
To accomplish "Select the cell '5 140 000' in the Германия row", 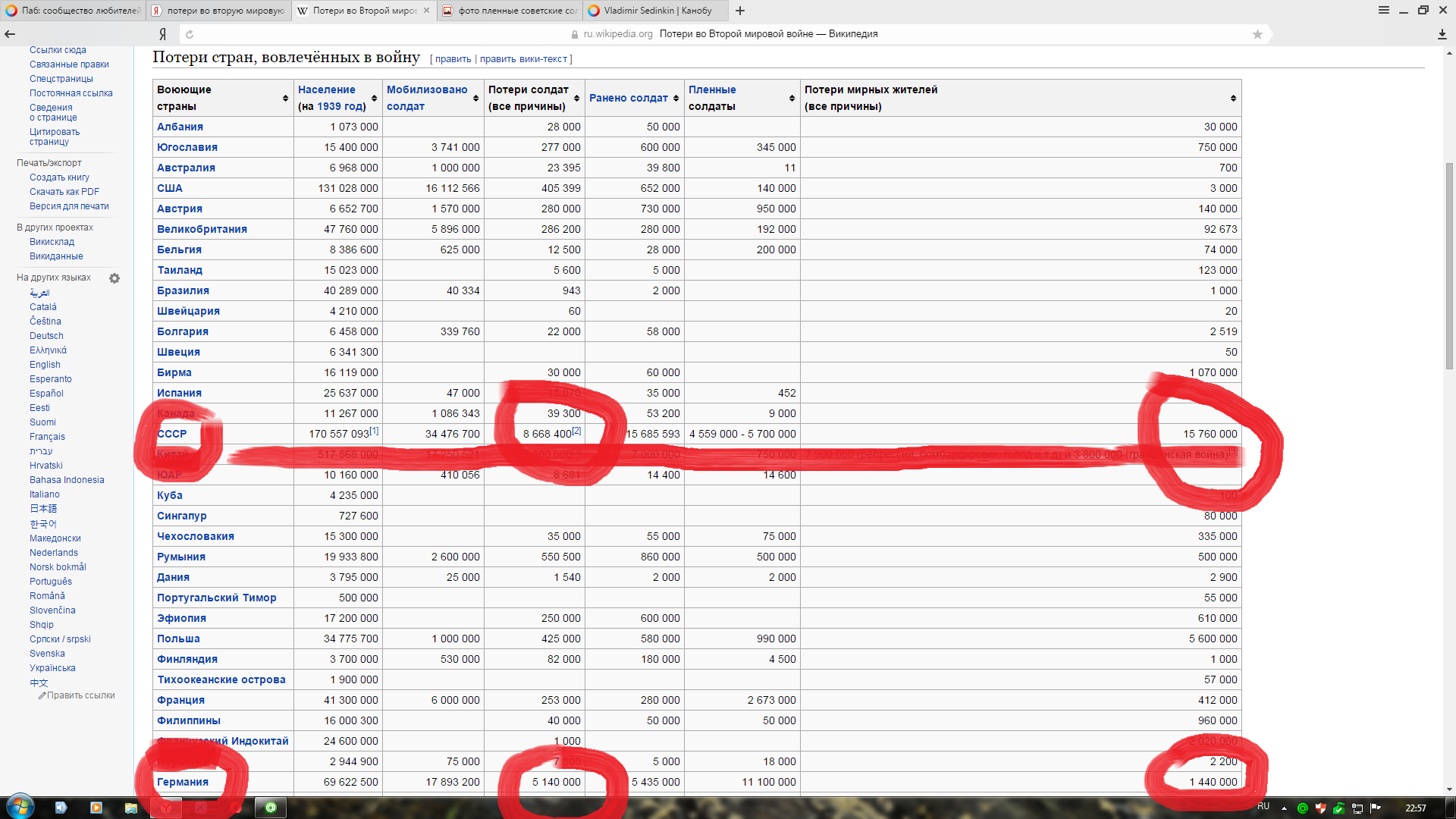I will [535, 782].
